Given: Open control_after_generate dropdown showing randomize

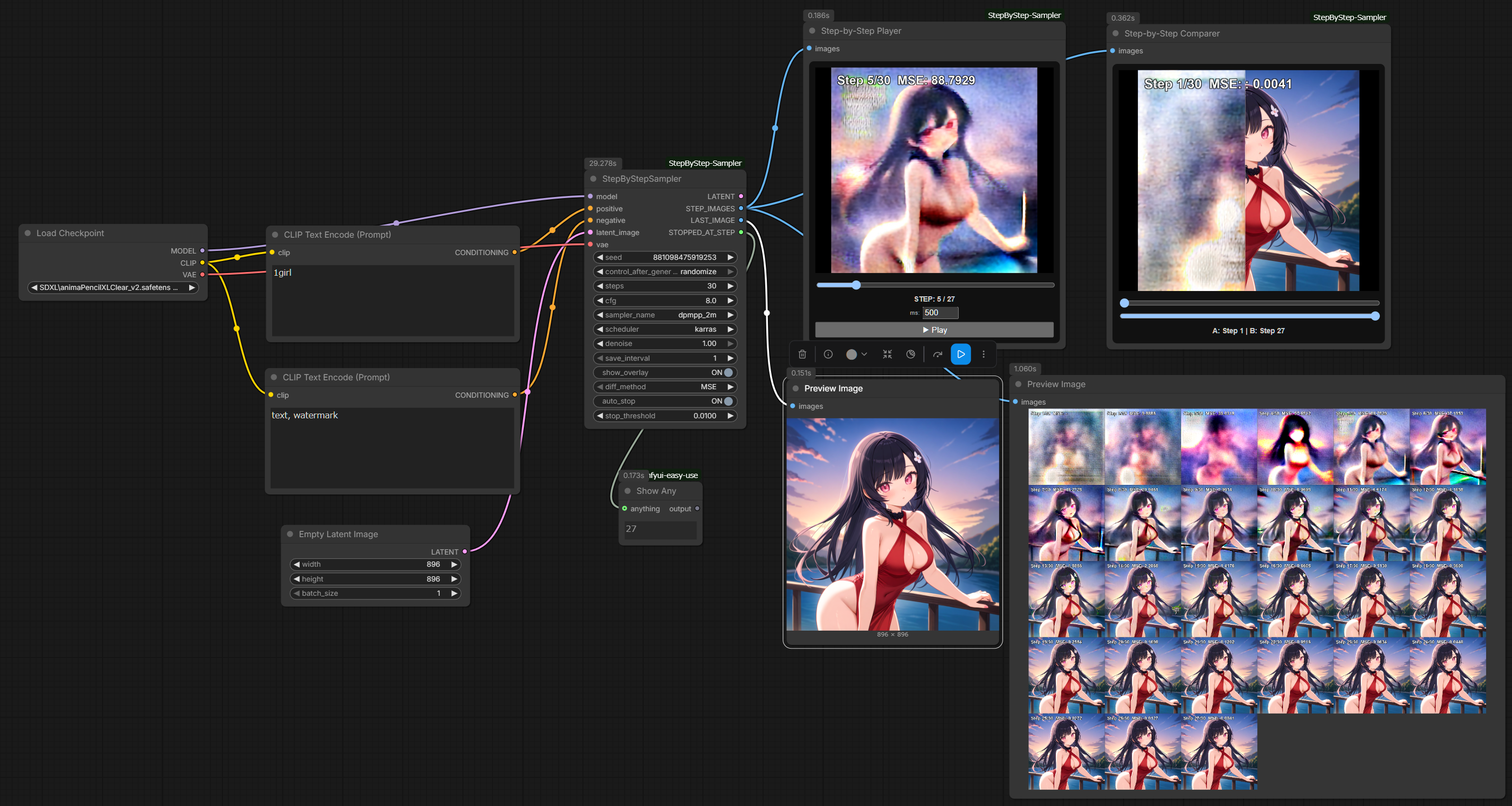Looking at the screenshot, I should [665, 271].
